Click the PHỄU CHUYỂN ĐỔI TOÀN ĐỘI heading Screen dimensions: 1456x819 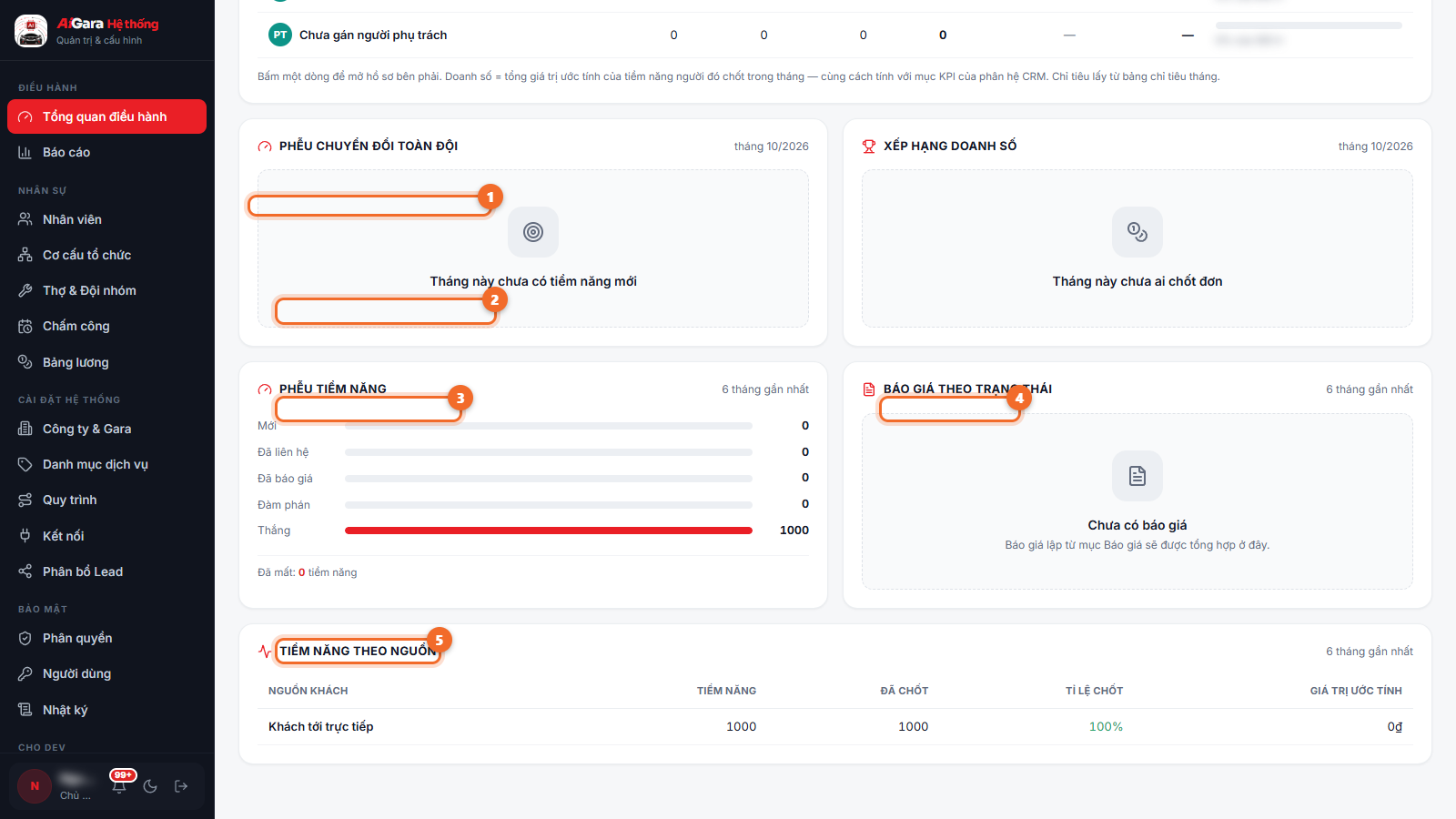click(369, 146)
